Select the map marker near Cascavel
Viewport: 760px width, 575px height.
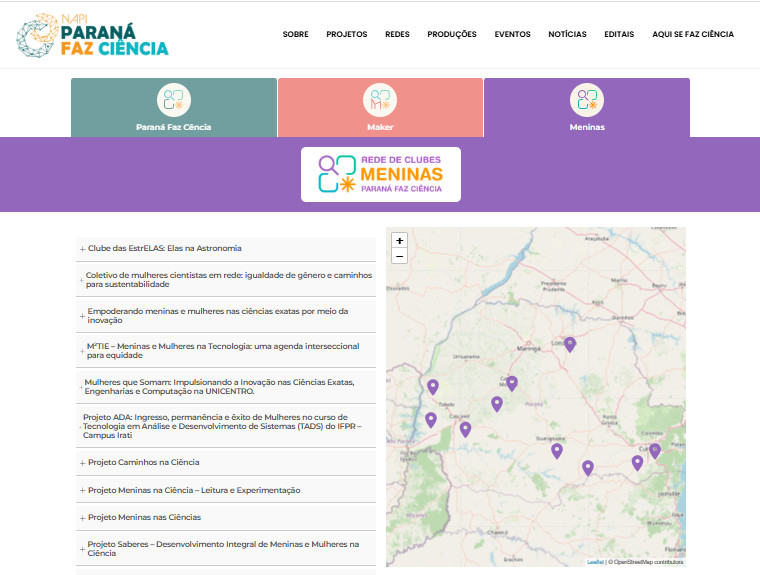point(465,429)
